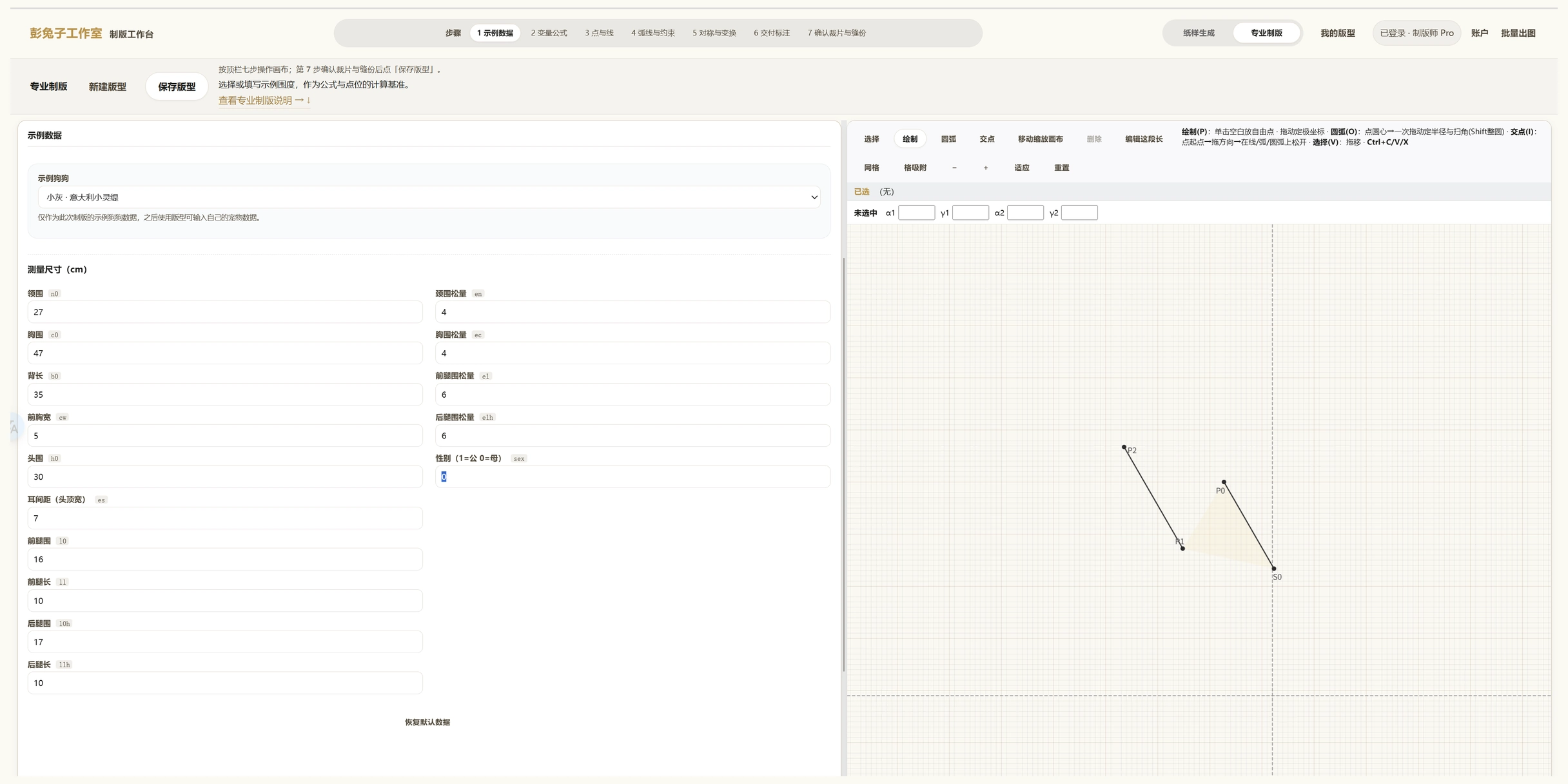Screen dimensions: 1568x784
Task: Open 账户 menu
Action: pyautogui.click(x=1479, y=33)
